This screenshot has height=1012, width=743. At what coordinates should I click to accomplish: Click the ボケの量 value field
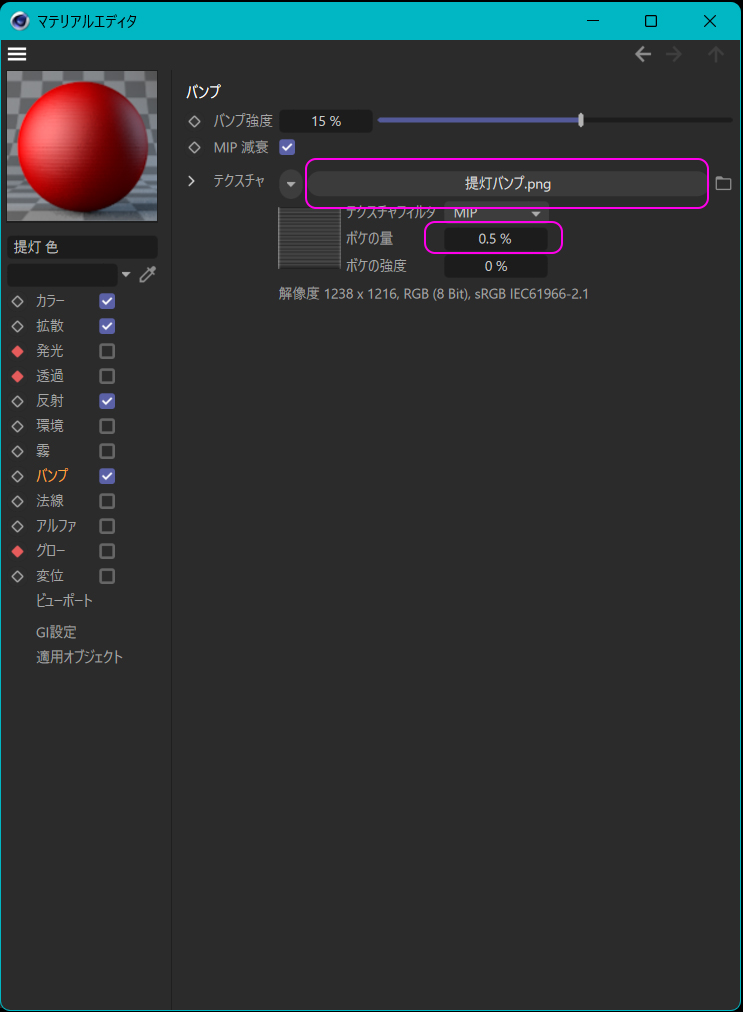click(x=494, y=239)
